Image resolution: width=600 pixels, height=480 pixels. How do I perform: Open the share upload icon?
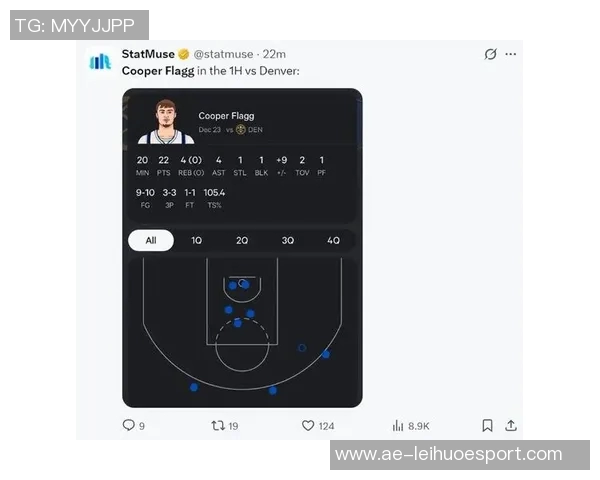(511, 425)
